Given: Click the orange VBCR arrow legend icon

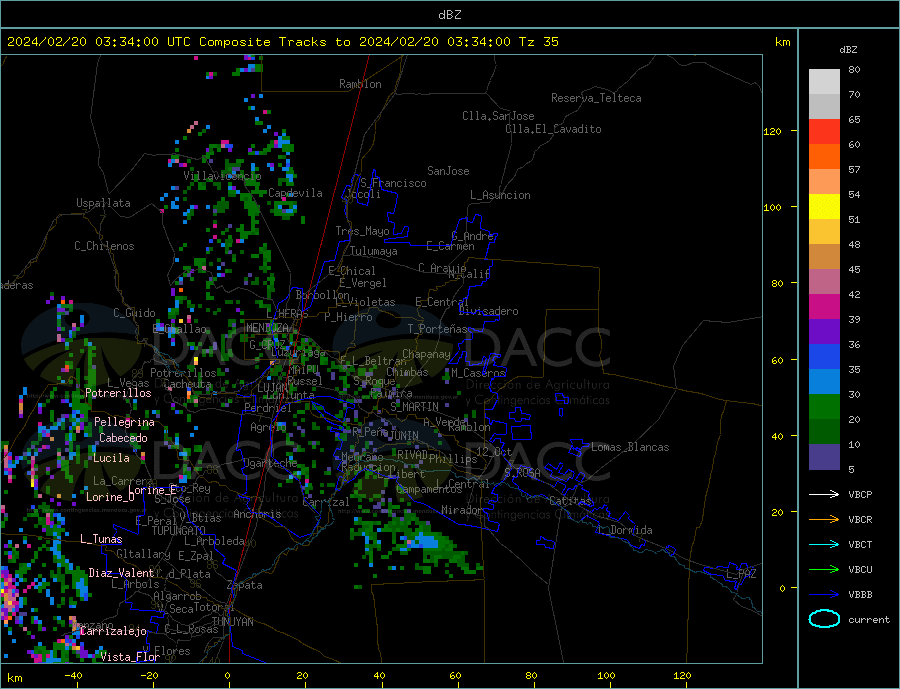Looking at the screenshot, I should pyautogui.click(x=824, y=520).
